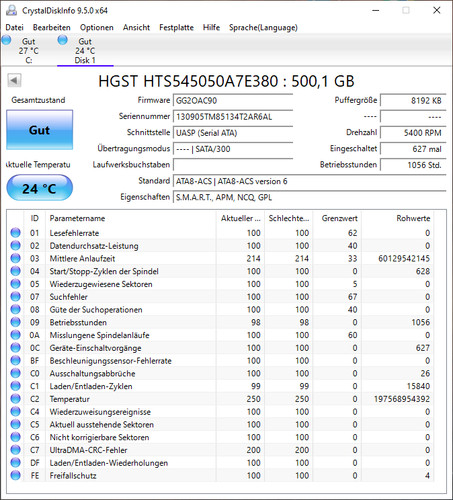The image size is (453, 500).
Task: Open the Hilfe menu
Action: 211,27
